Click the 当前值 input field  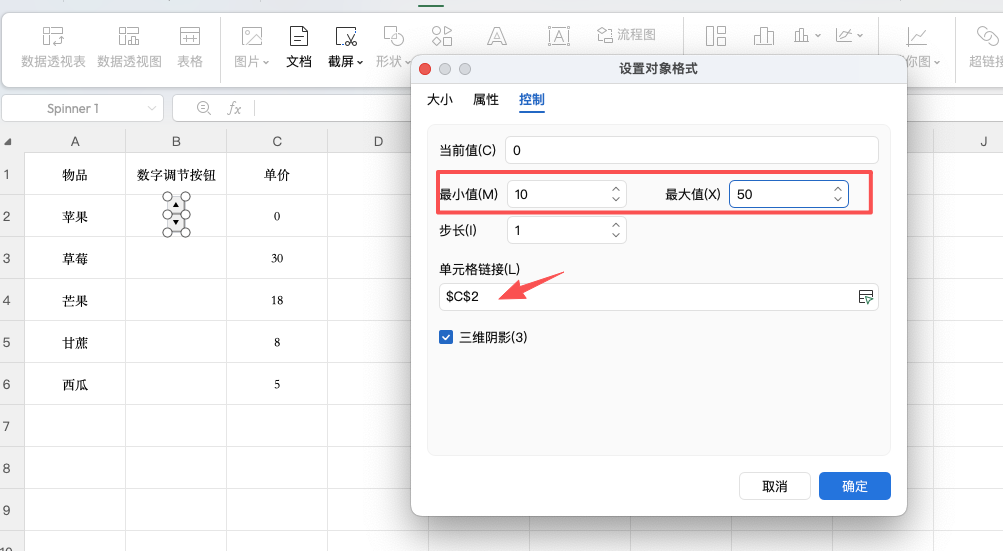(x=691, y=150)
